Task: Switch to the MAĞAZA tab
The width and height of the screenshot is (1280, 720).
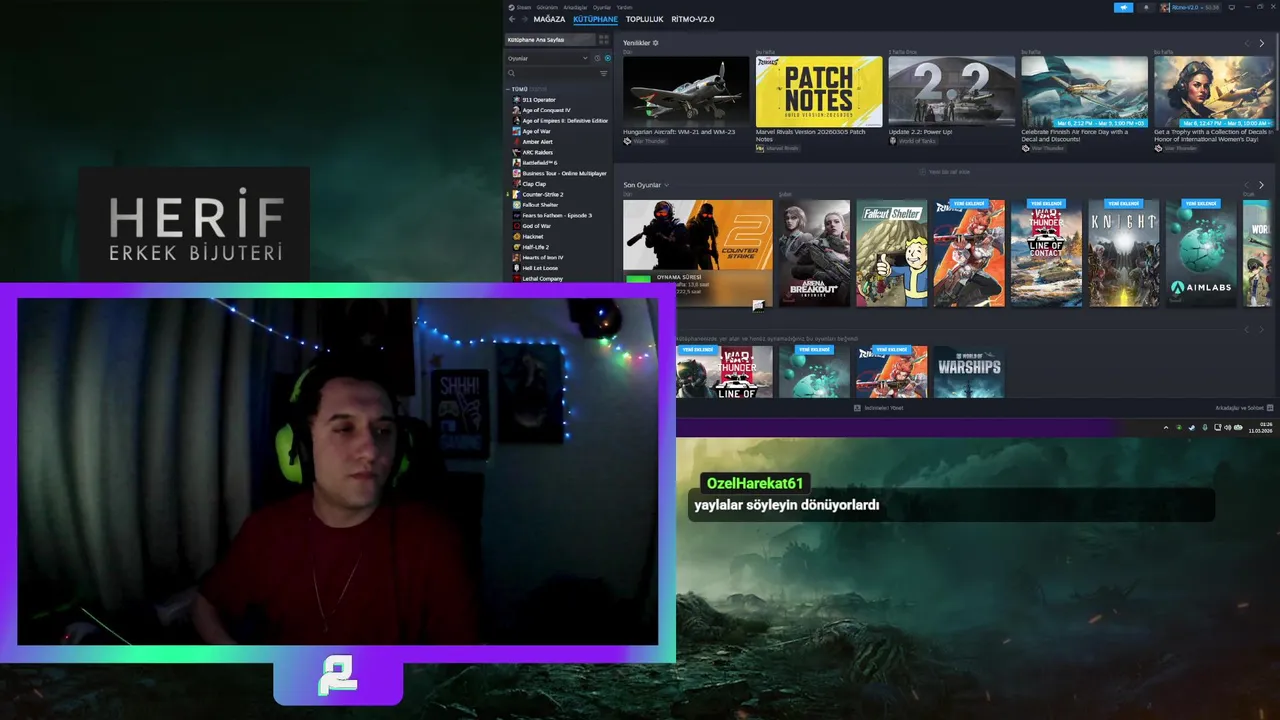Action: [x=549, y=19]
